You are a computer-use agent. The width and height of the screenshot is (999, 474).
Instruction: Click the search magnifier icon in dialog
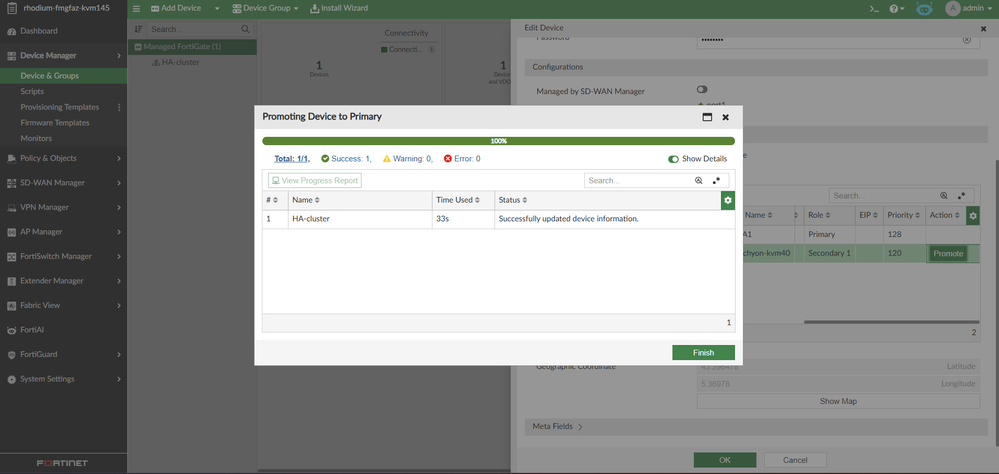[x=698, y=180]
